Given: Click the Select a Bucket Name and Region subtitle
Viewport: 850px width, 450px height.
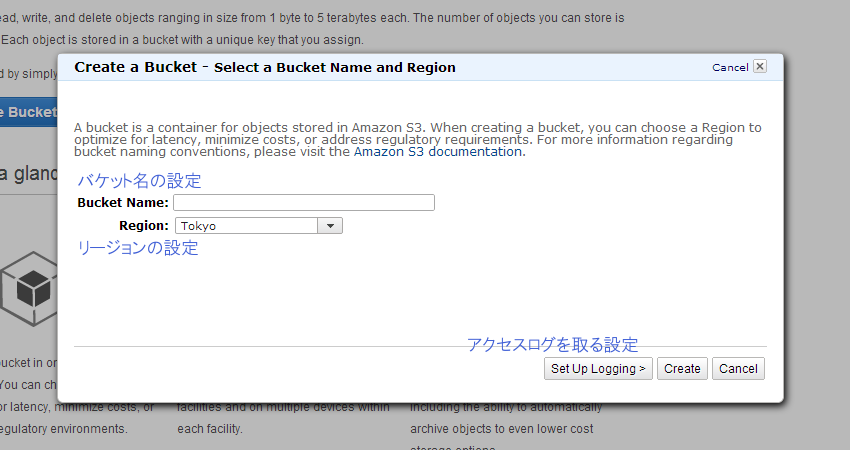Looking at the screenshot, I should [x=334, y=68].
